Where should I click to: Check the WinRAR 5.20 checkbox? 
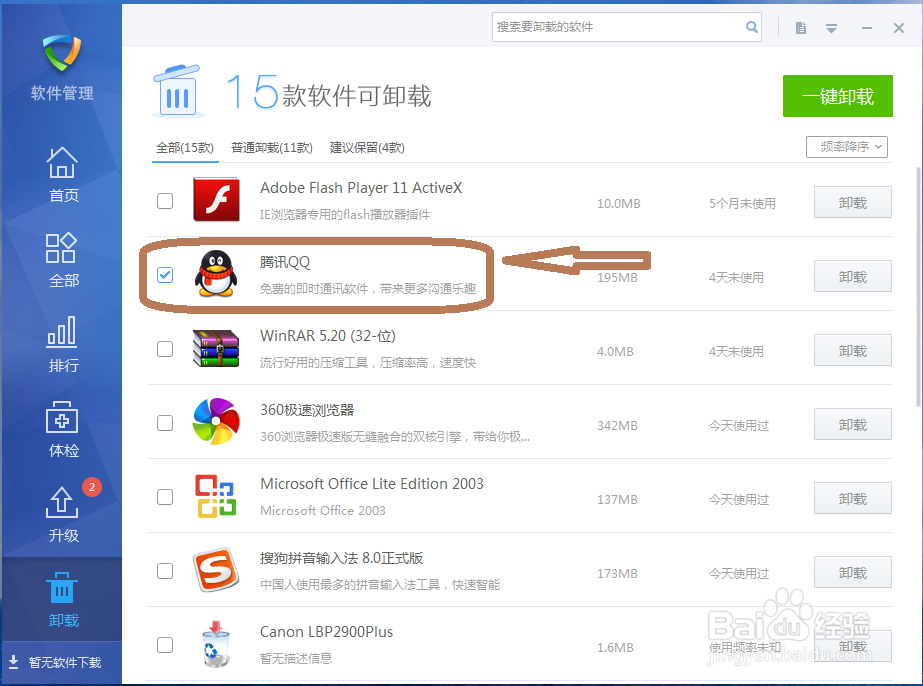point(165,349)
